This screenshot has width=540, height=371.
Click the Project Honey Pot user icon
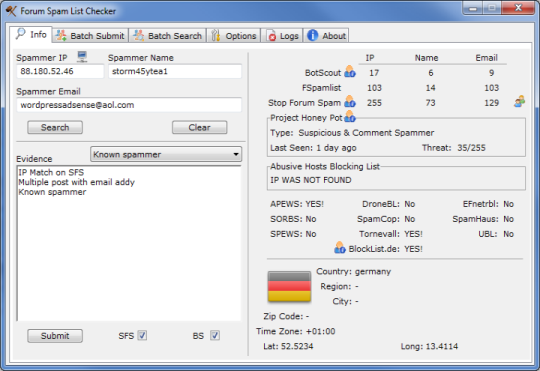point(350,116)
